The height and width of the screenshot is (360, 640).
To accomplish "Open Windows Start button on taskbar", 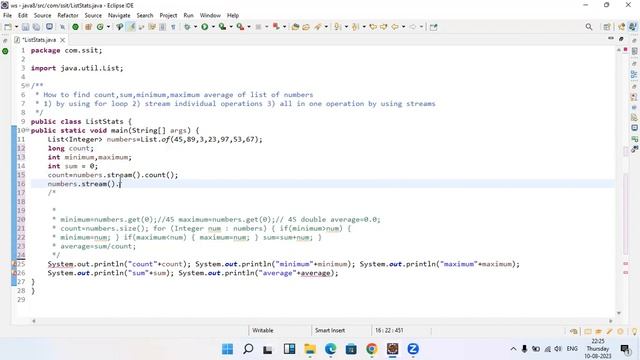I will [x=227, y=349].
